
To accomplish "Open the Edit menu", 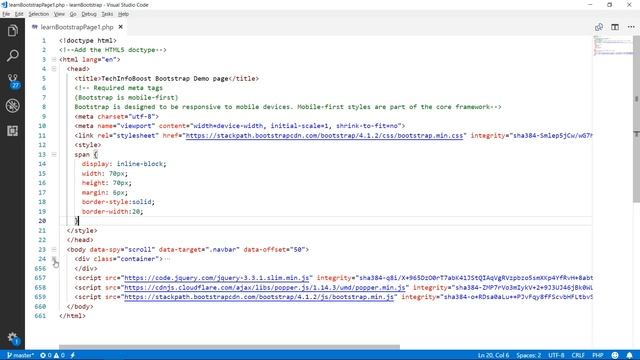I will click(19, 14).
